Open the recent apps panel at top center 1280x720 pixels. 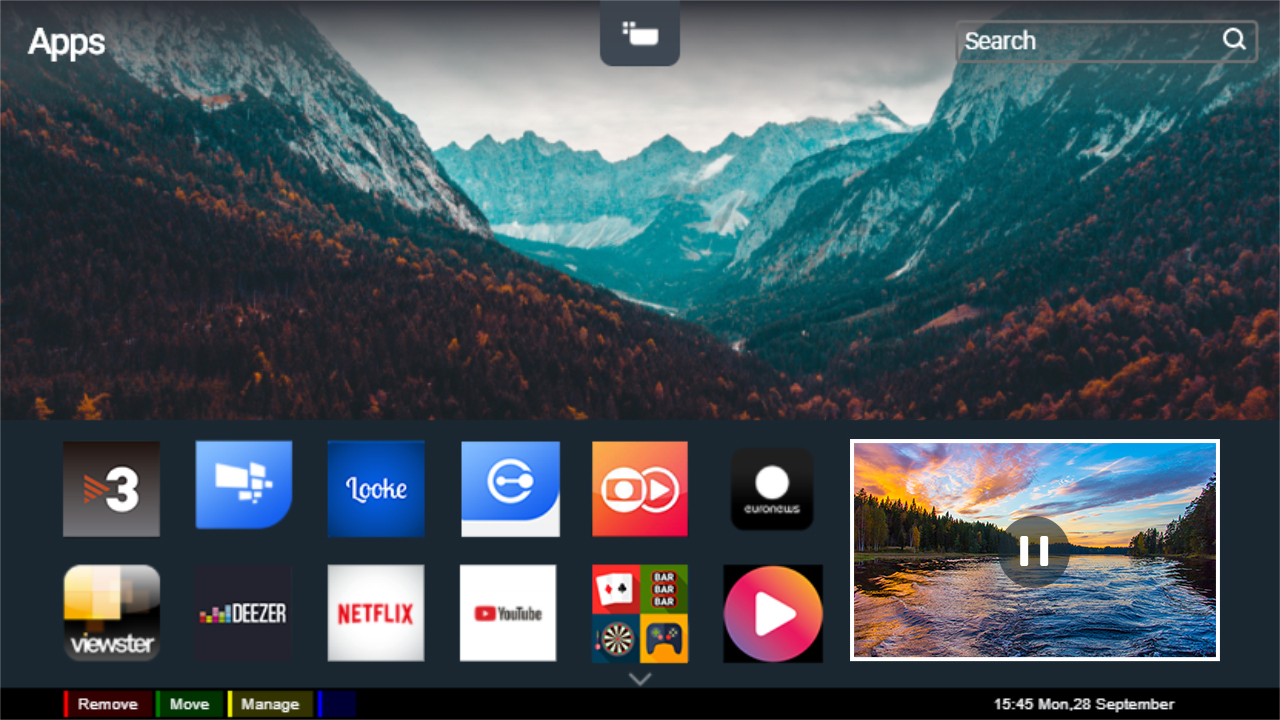[639, 32]
